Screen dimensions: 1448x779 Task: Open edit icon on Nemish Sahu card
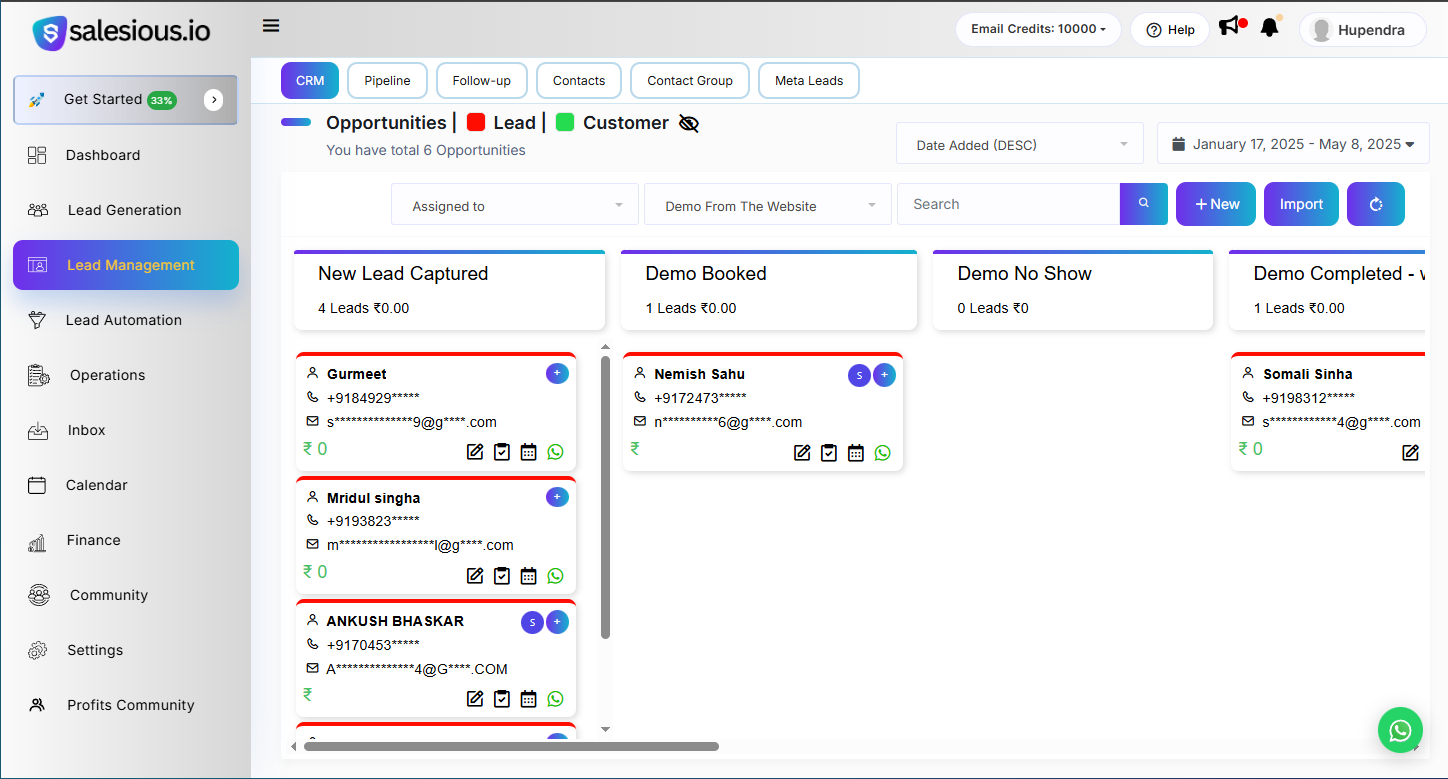pos(802,453)
